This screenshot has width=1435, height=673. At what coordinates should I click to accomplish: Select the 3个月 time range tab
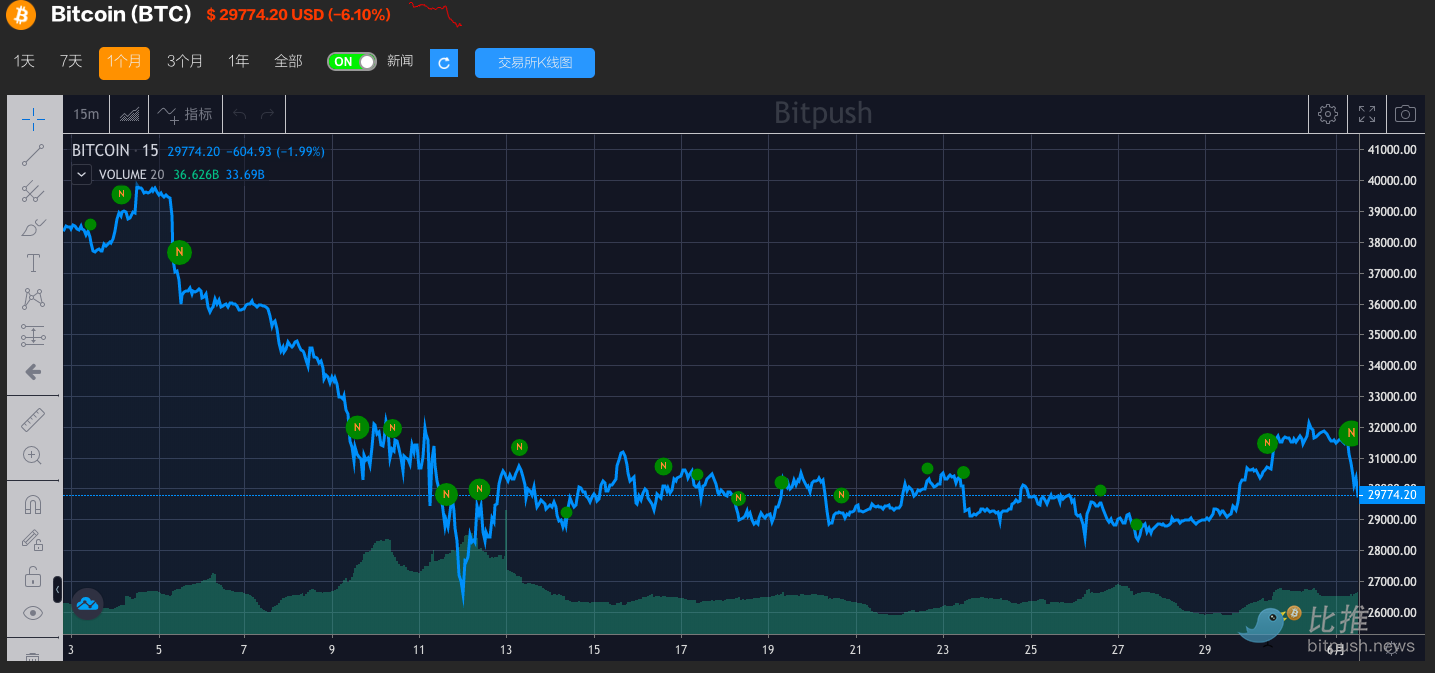pyautogui.click(x=185, y=62)
